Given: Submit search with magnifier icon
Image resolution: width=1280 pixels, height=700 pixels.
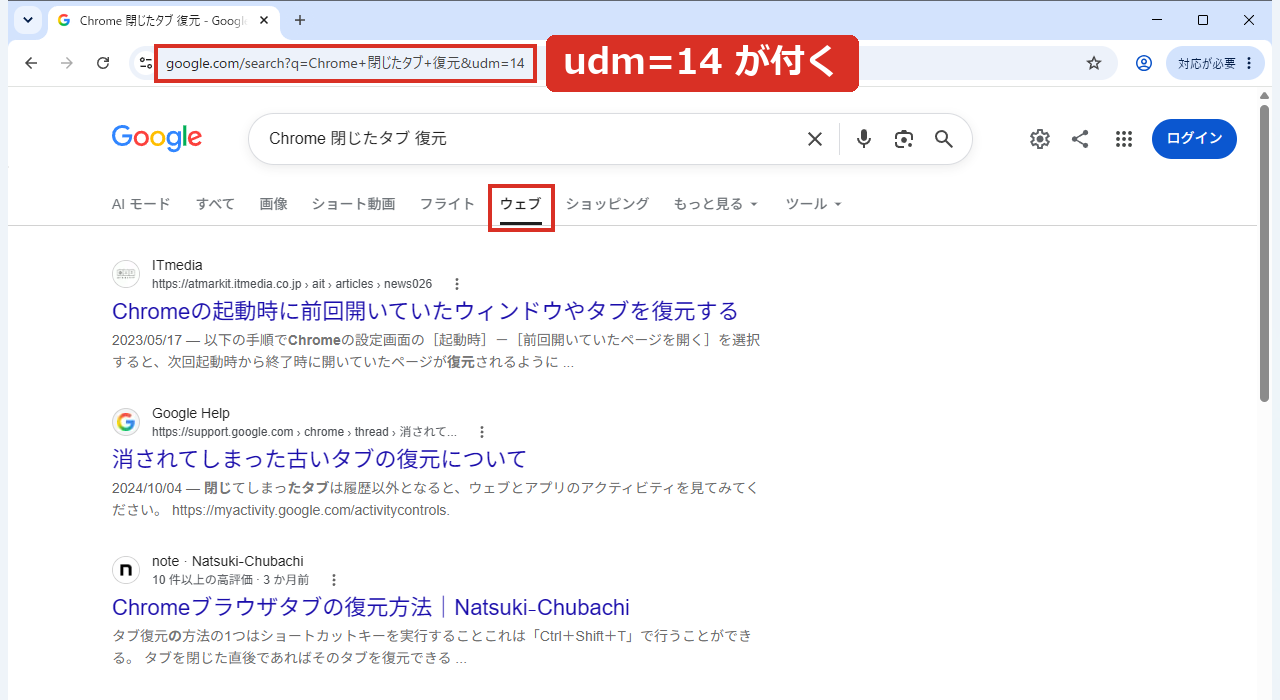Looking at the screenshot, I should [x=944, y=139].
